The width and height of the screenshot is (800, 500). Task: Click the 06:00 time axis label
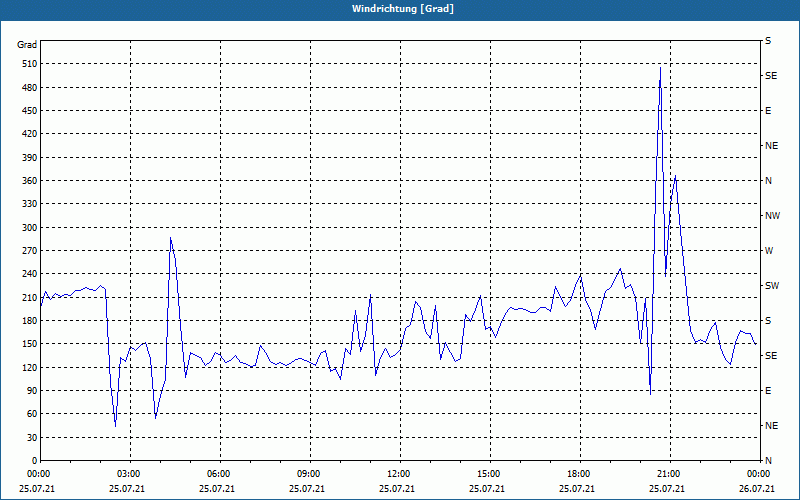pyautogui.click(x=217, y=474)
